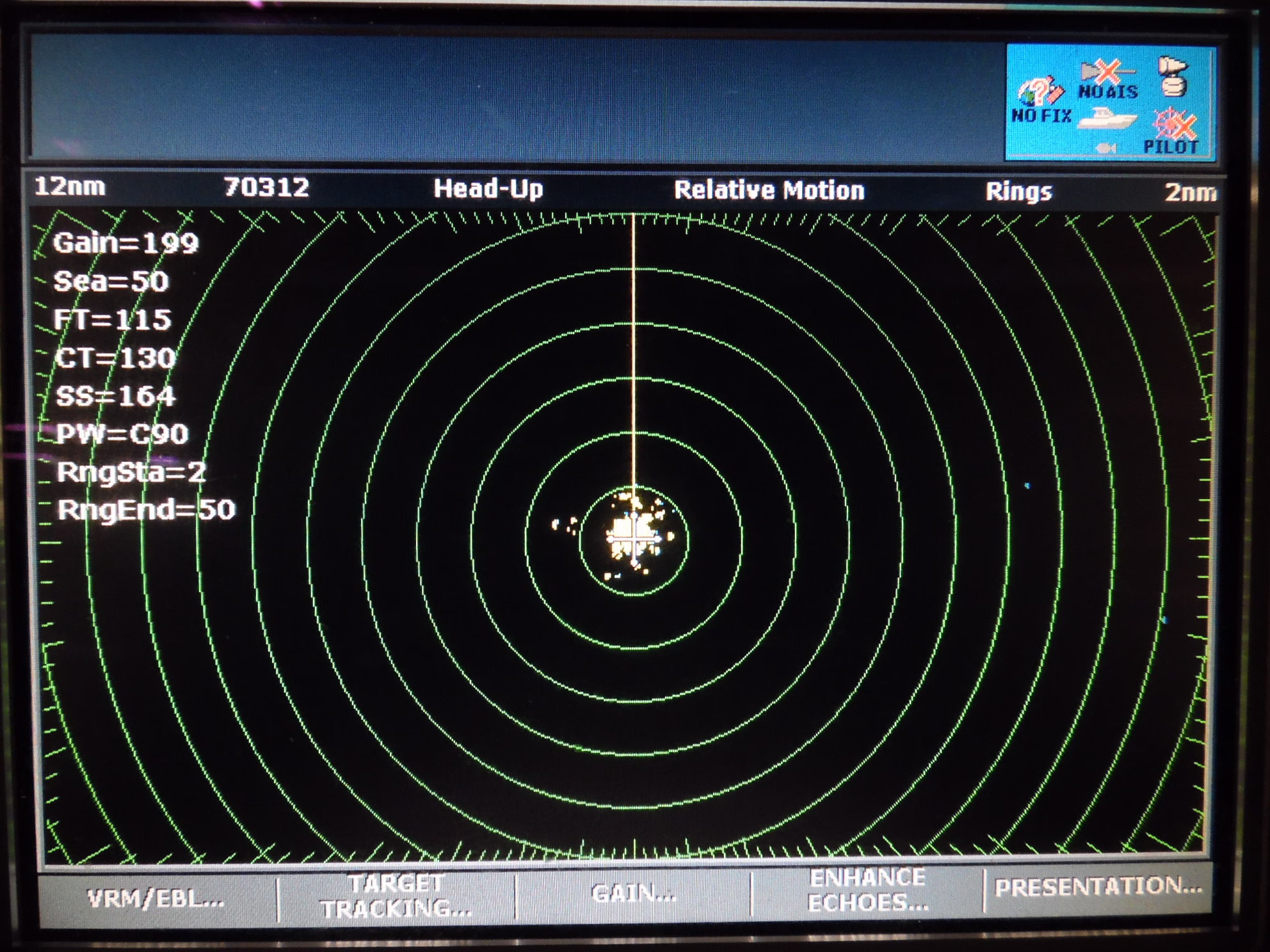Select the Head-Up orientation label

tap(488, 189)
